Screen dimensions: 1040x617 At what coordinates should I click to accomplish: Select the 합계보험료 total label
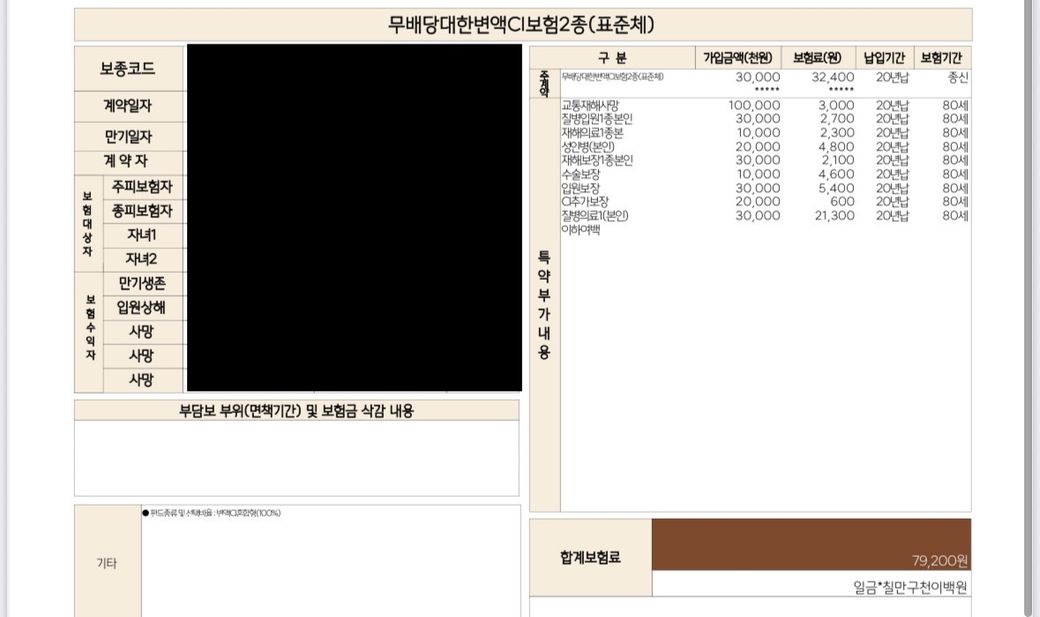(590, 557)
